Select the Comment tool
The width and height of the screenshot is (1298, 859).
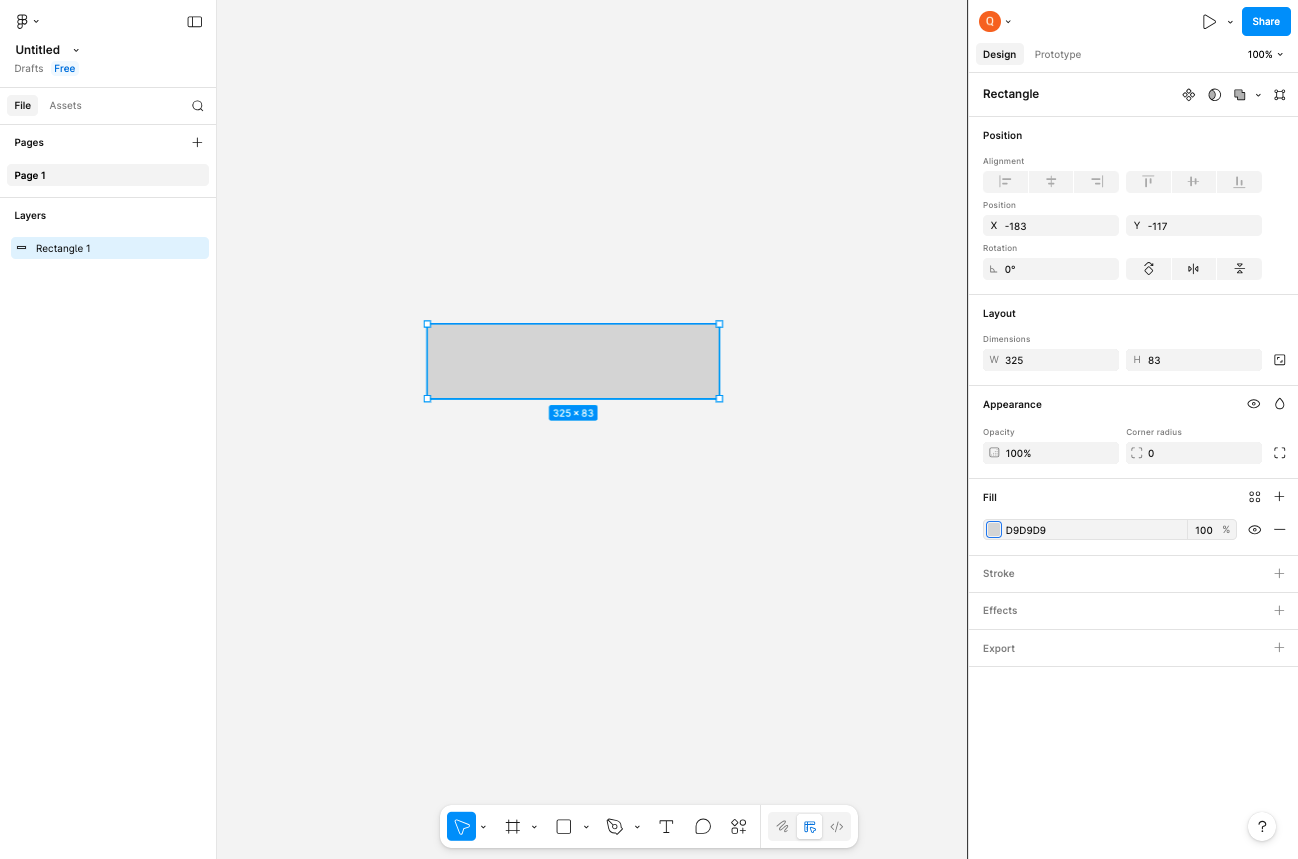[703, 827]
